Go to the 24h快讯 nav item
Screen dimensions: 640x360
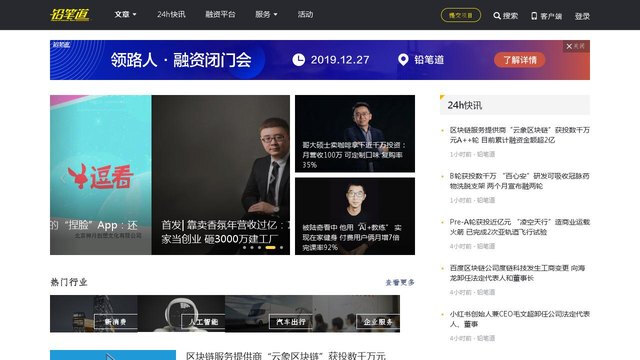[171, 14]
